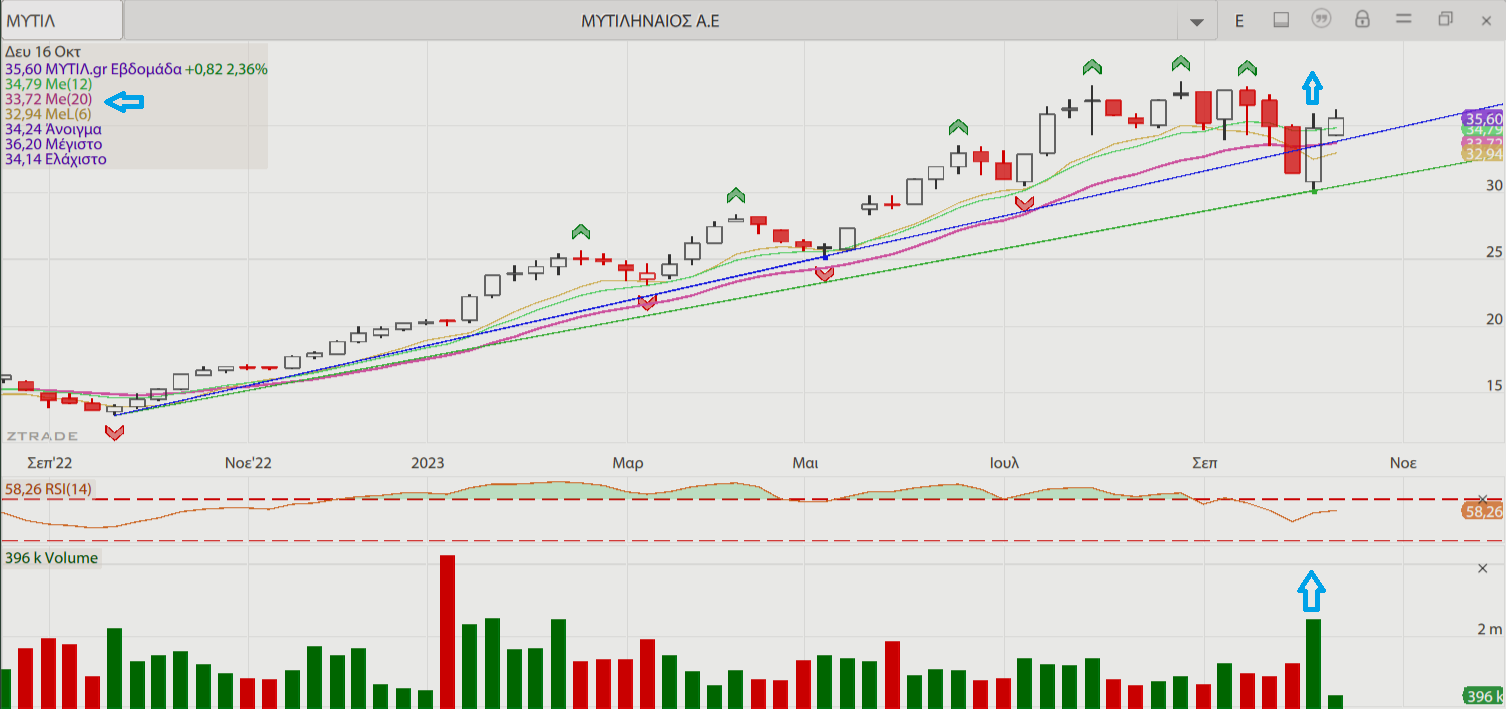The width and height of the screenshot is (1506, 709).
Task: Click the 396 k Volume panel label
Action: (x=50, y=558)
